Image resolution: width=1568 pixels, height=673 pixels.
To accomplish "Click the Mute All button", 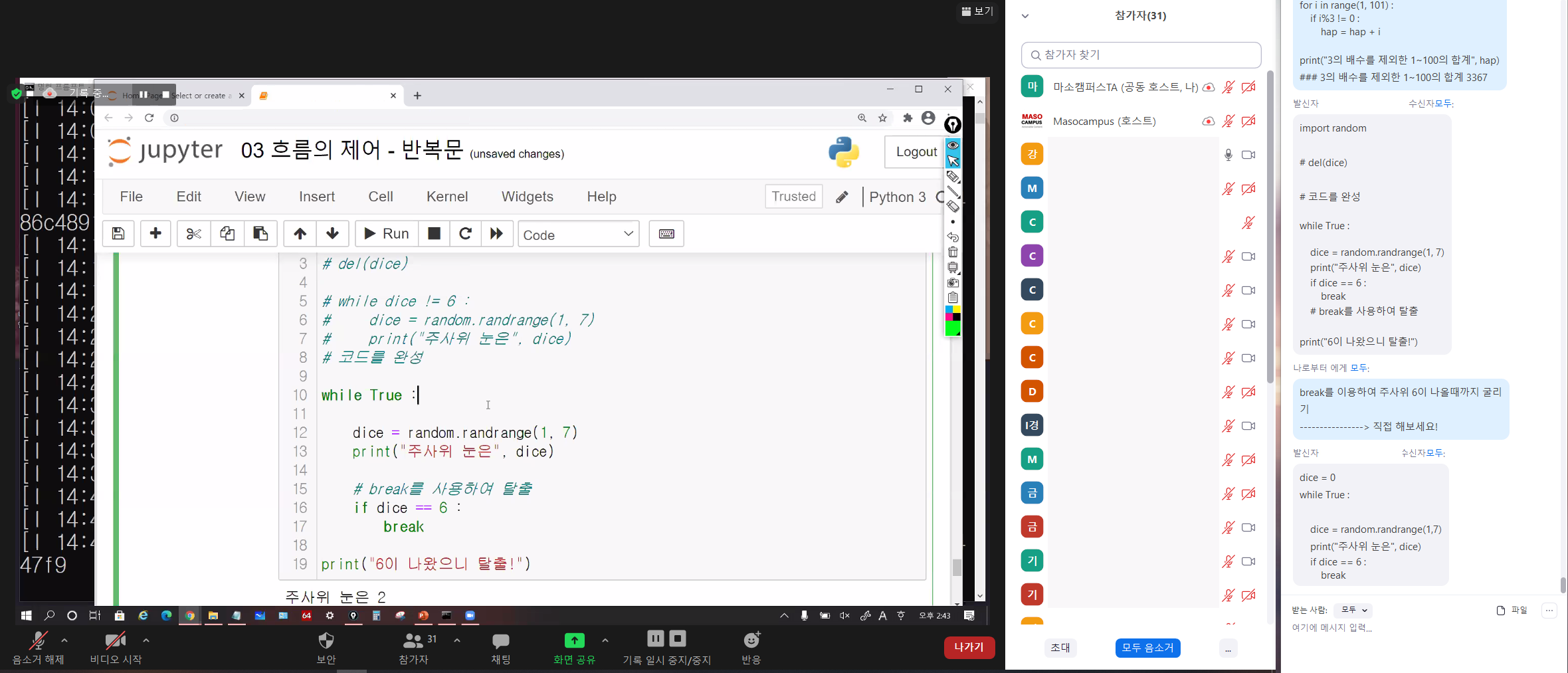I will point(1147,648).
